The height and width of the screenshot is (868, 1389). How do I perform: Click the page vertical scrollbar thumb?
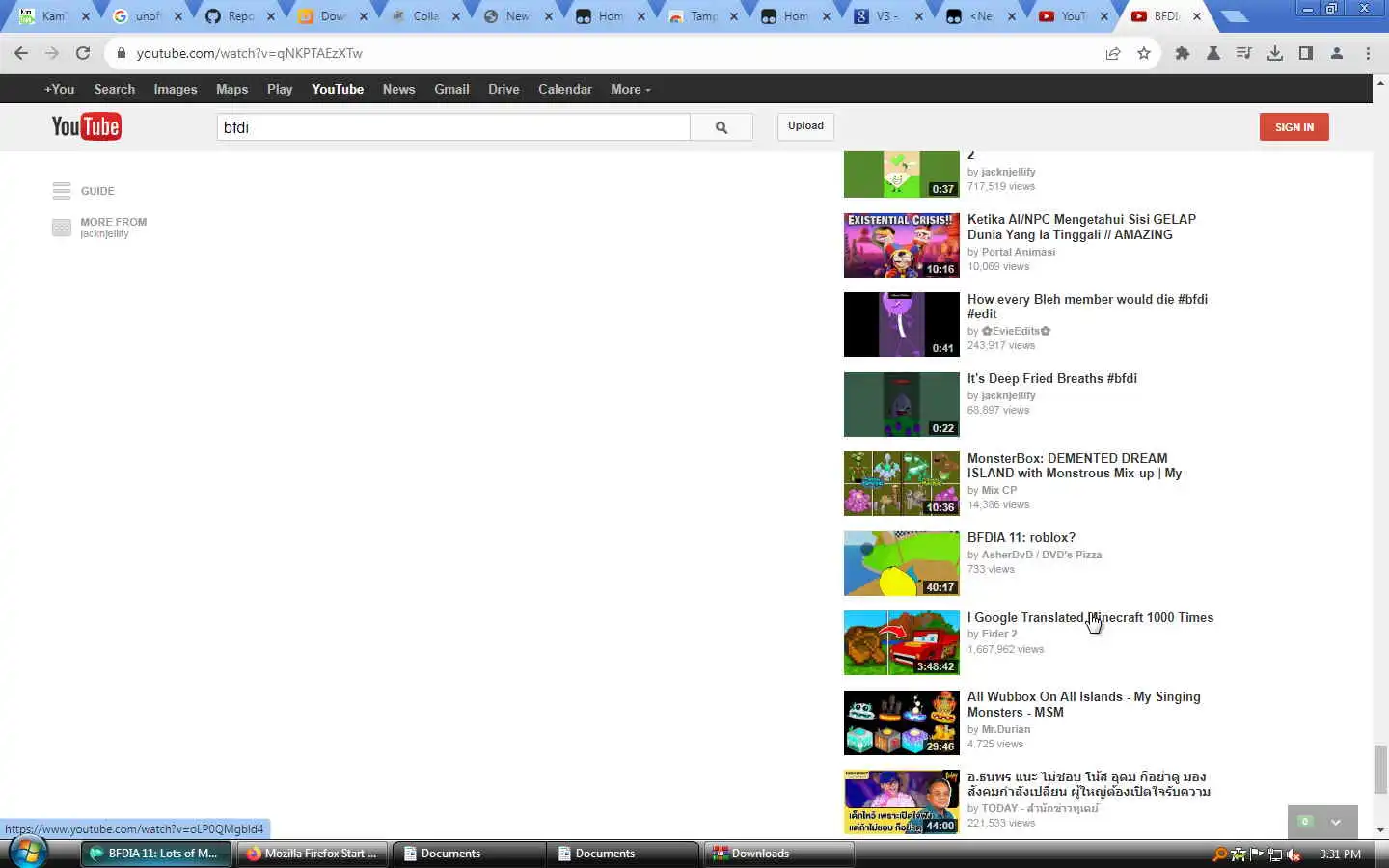(1380, 769)
